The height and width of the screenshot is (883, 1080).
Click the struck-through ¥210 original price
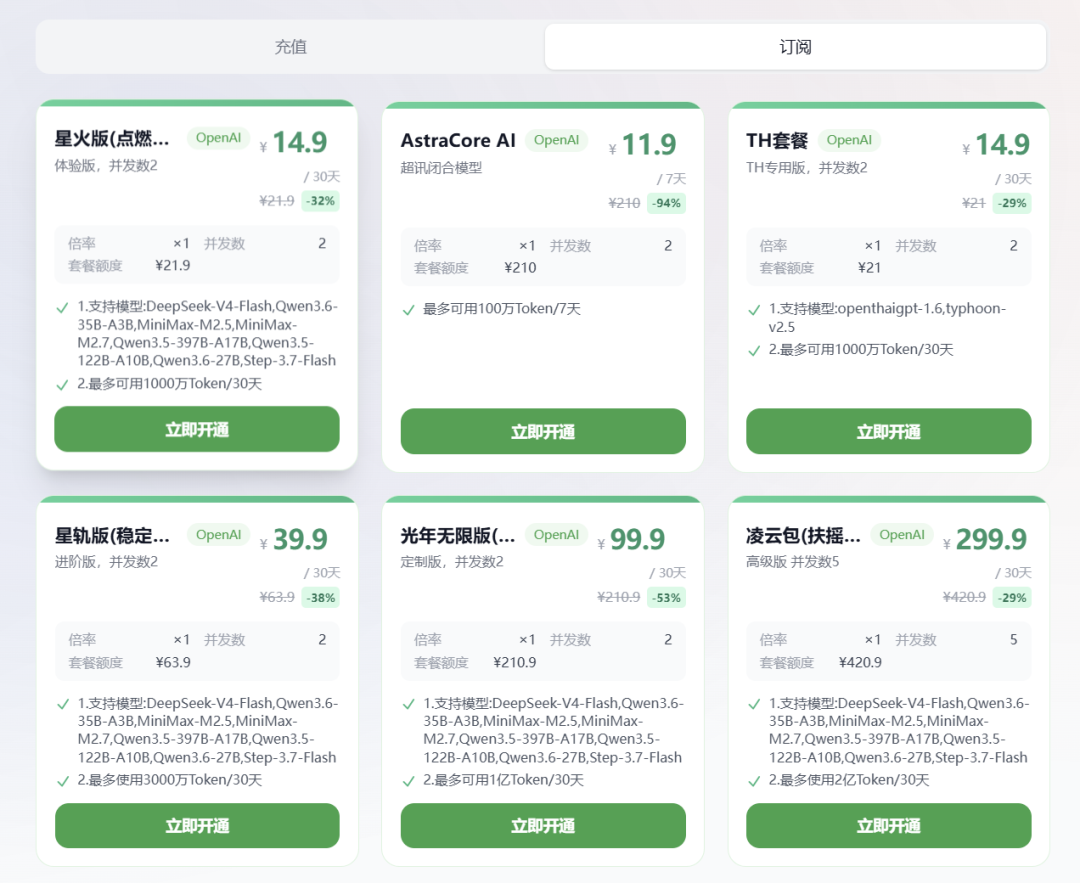coord(624,203)
